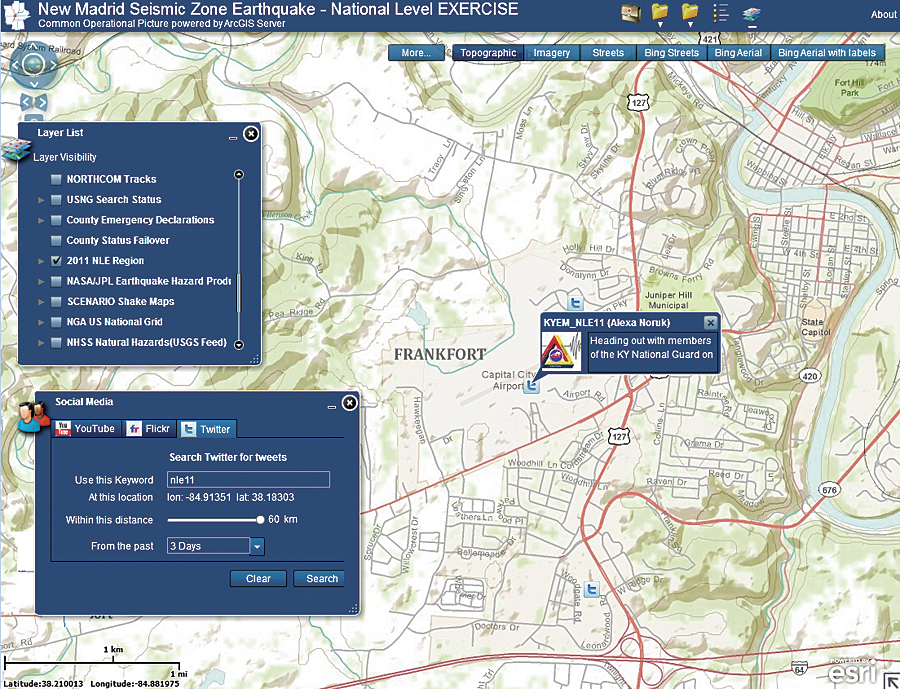Open the briefcase emergency kit tool
This screenshot has height=689, width=900.
point(631,13)
